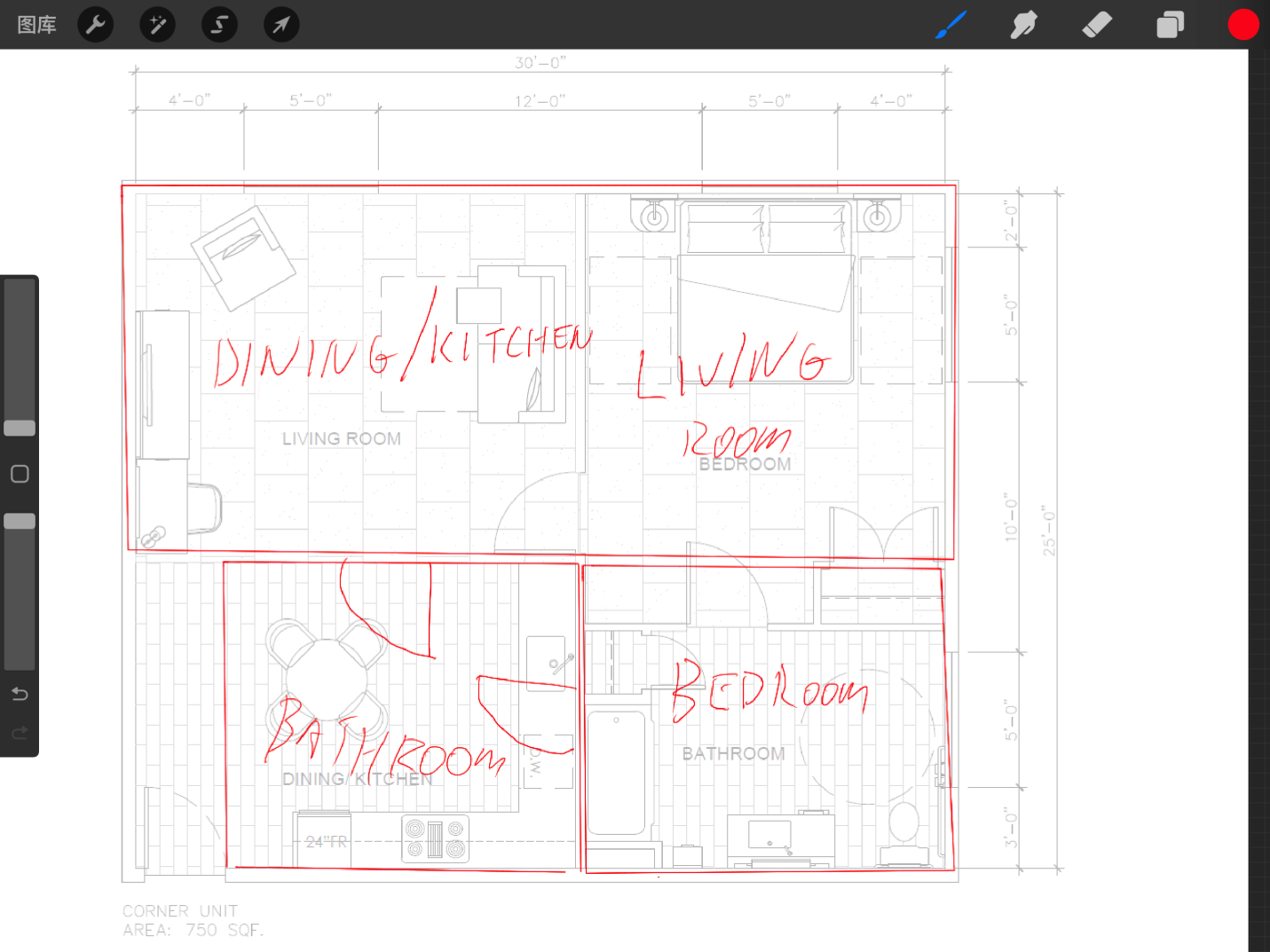Open the Adjustments magic wand menu
1270x952 pixels.
tap(157, 25)
